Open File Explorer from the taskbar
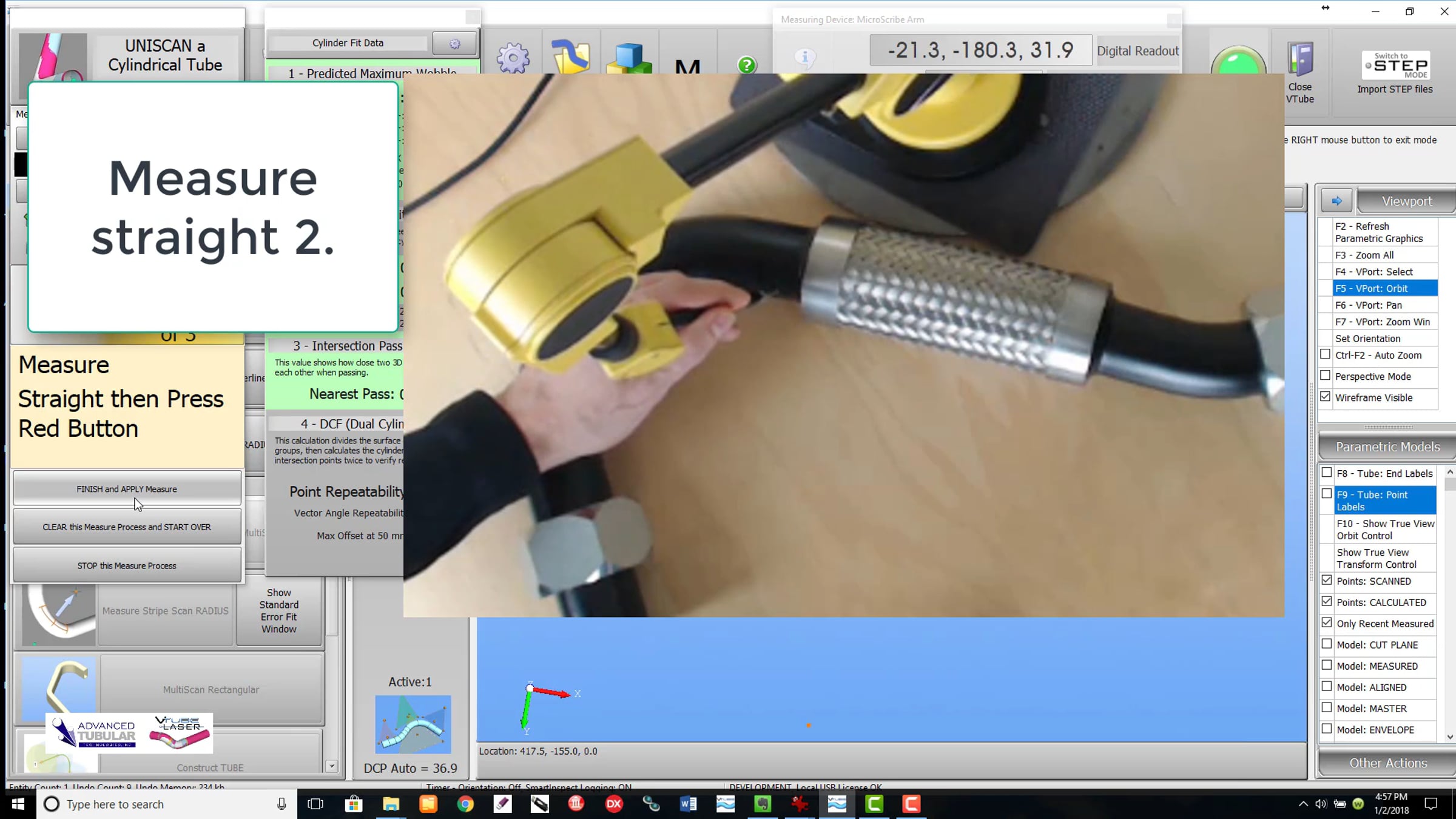The height and width of the screenshot is (819, 1456). 391,804
